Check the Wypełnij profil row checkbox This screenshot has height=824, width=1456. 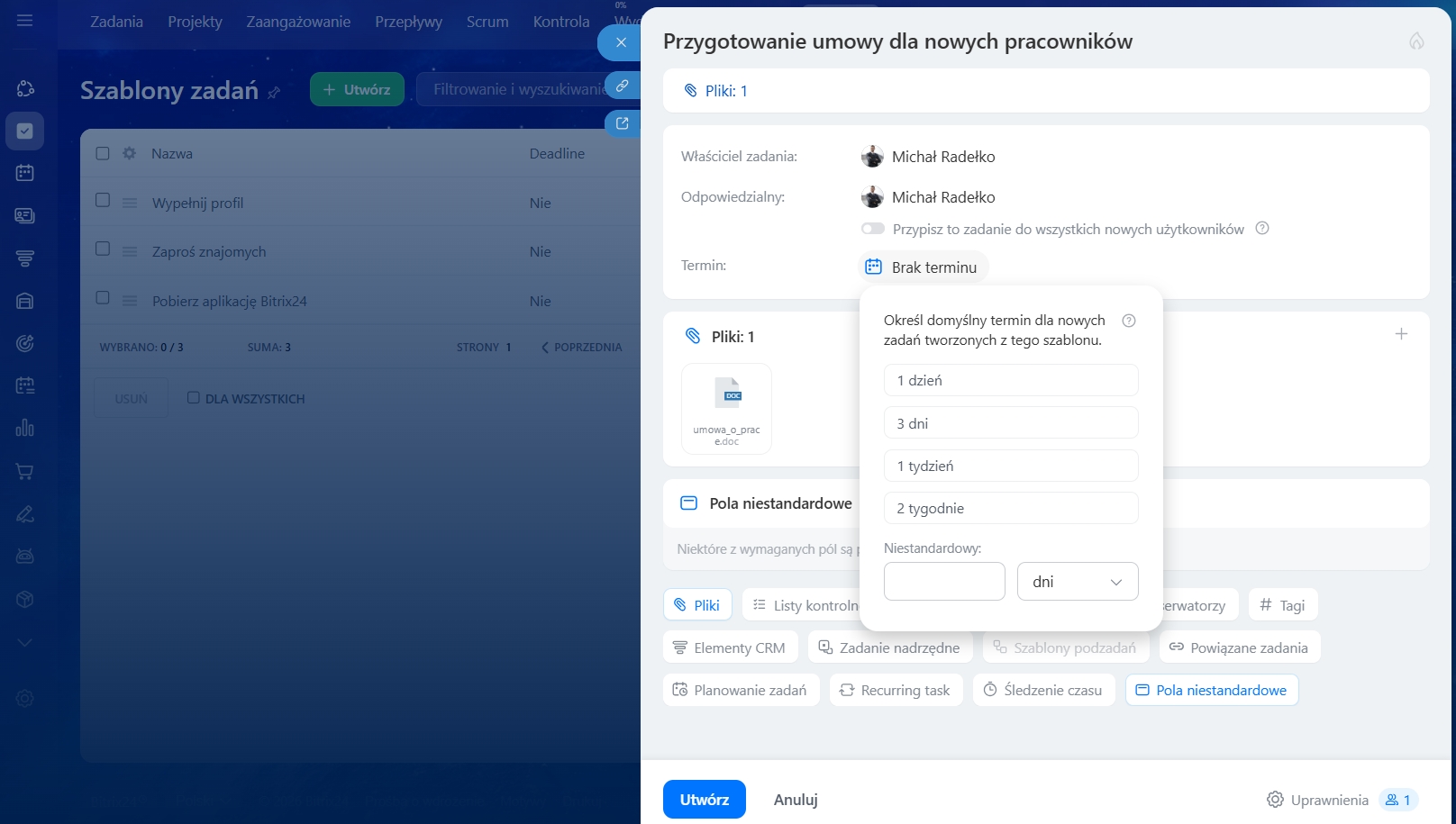[103, 200]
